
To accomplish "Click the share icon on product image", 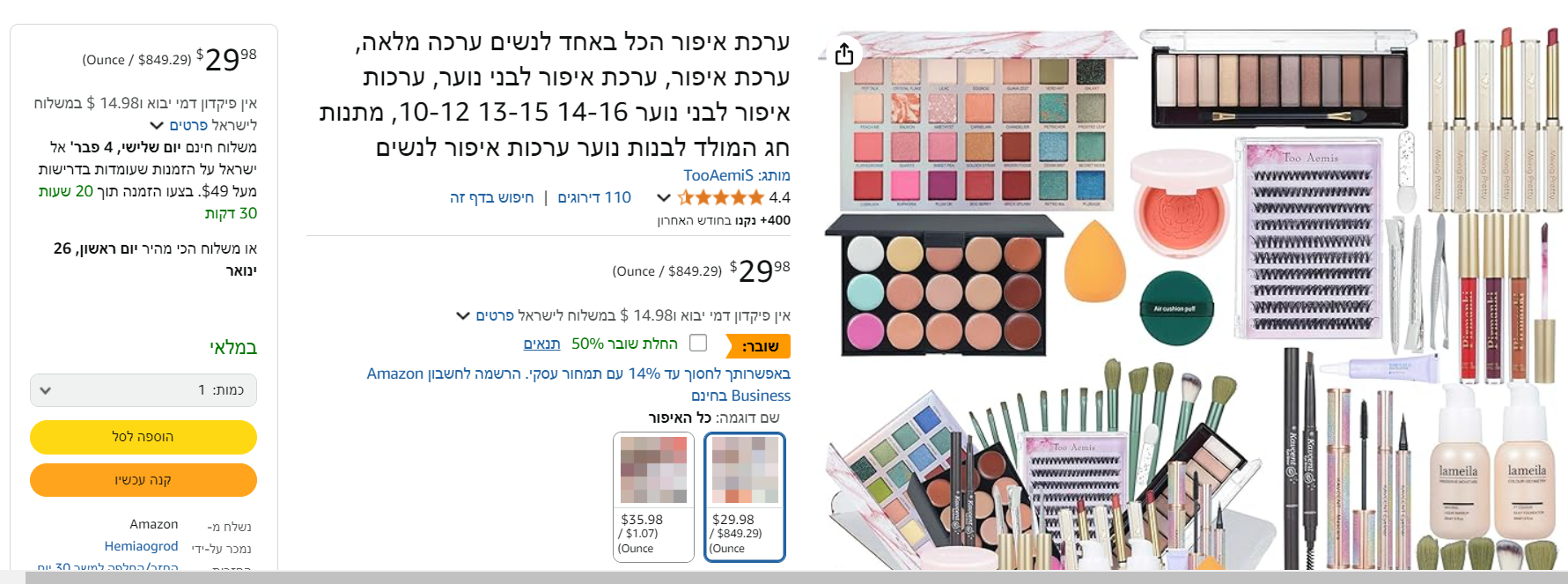I will tap(843, 54).
